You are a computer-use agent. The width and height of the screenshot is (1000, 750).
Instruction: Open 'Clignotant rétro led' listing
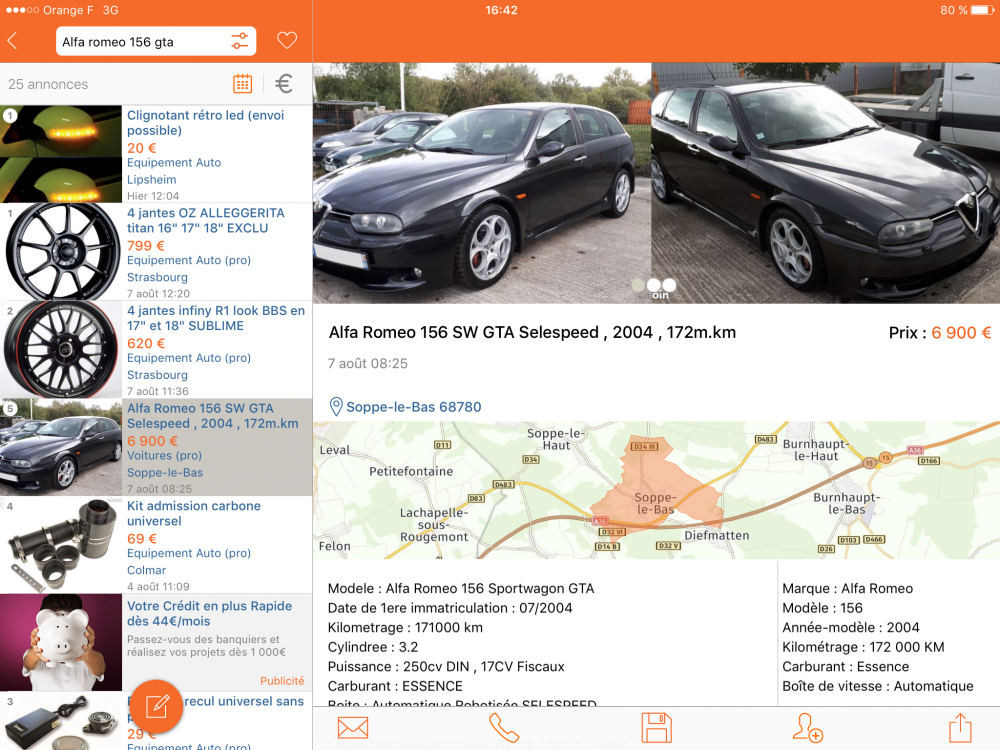click(156, 154)
